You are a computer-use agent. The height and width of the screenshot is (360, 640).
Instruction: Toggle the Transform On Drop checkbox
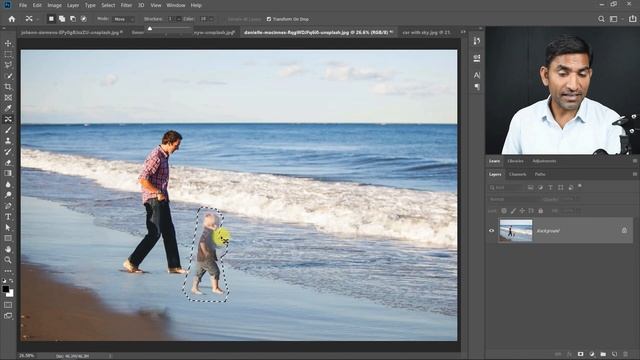tap(269, 19)
